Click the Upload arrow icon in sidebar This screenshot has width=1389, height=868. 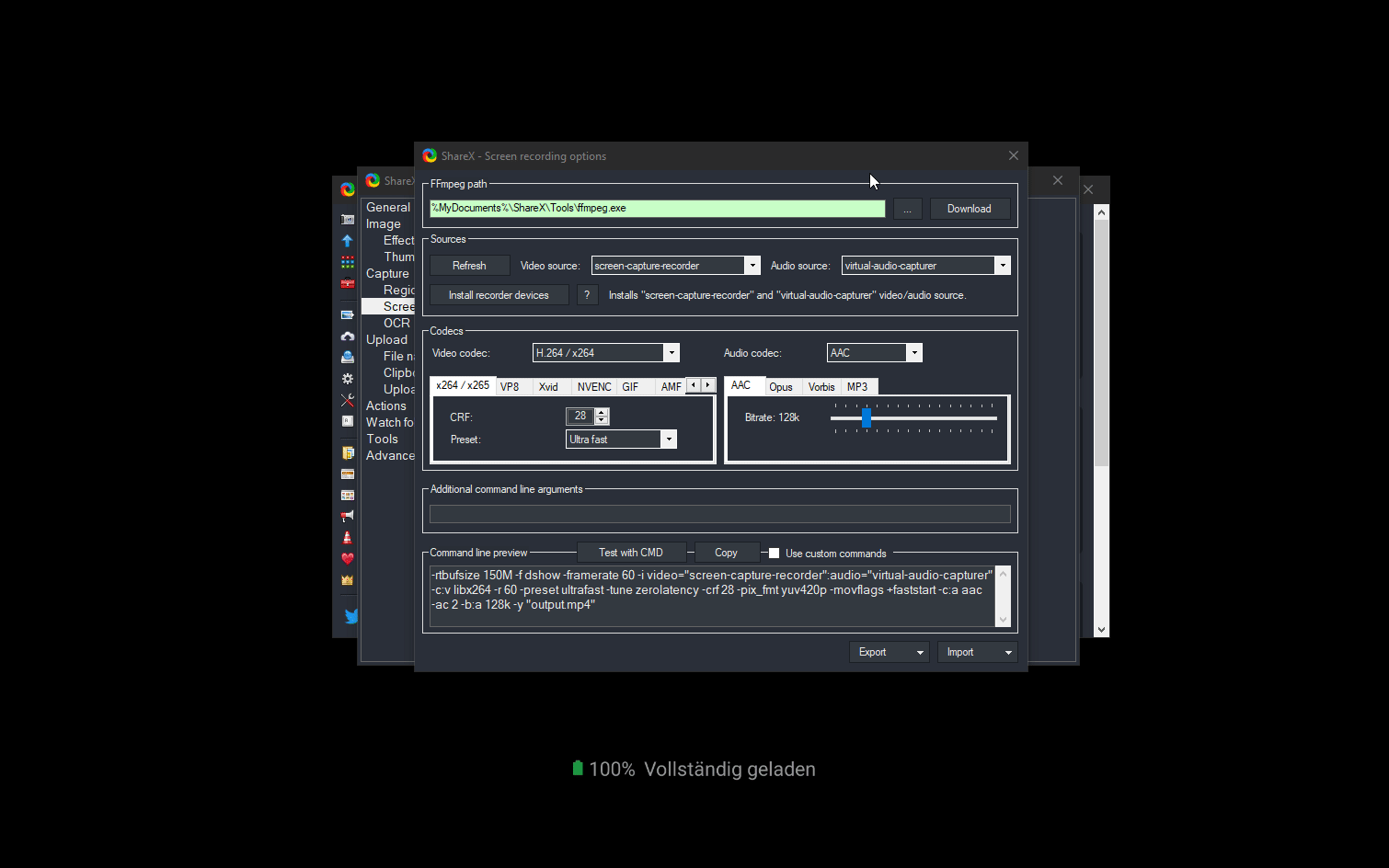coord(347,240)
